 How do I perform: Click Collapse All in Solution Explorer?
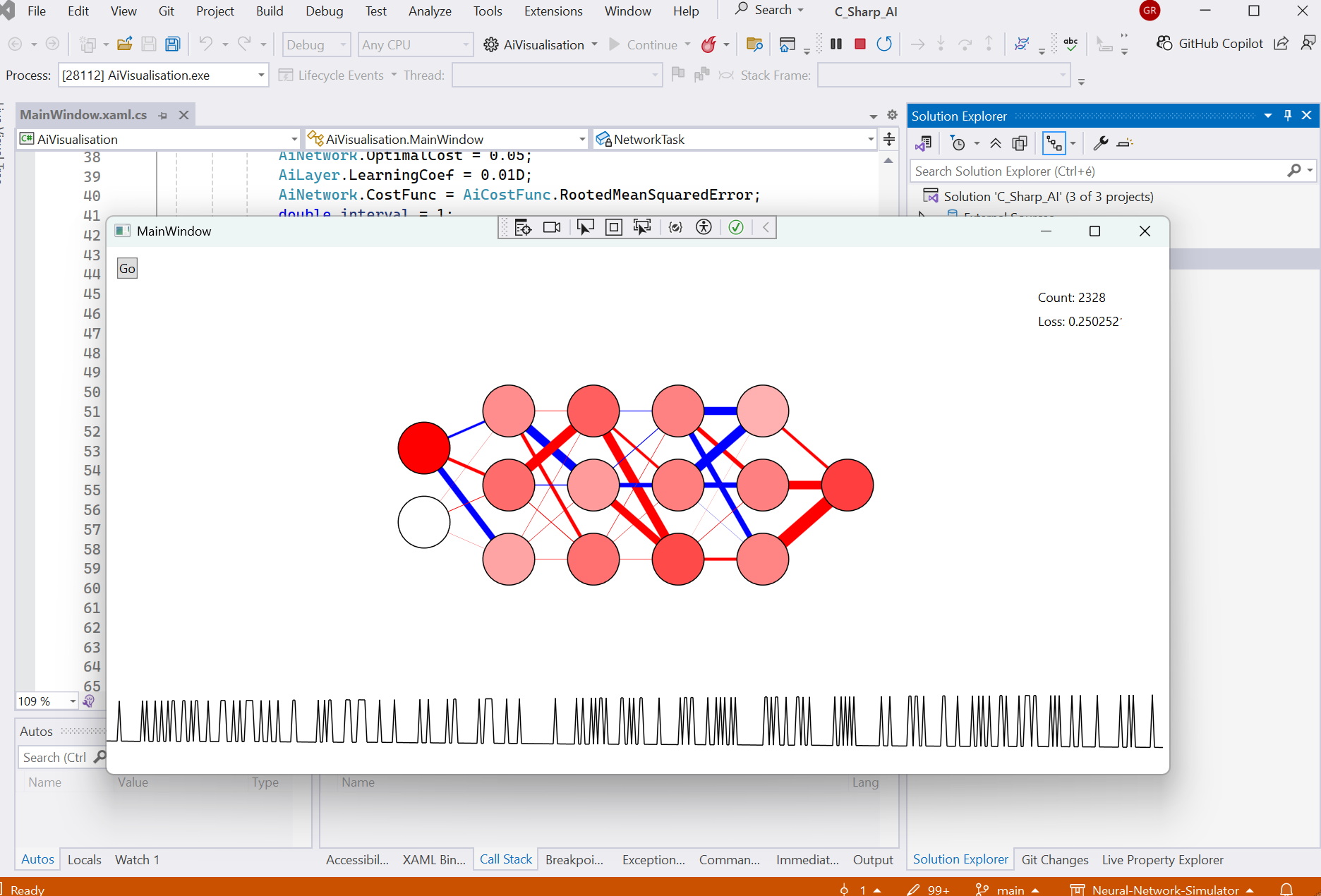995,144
